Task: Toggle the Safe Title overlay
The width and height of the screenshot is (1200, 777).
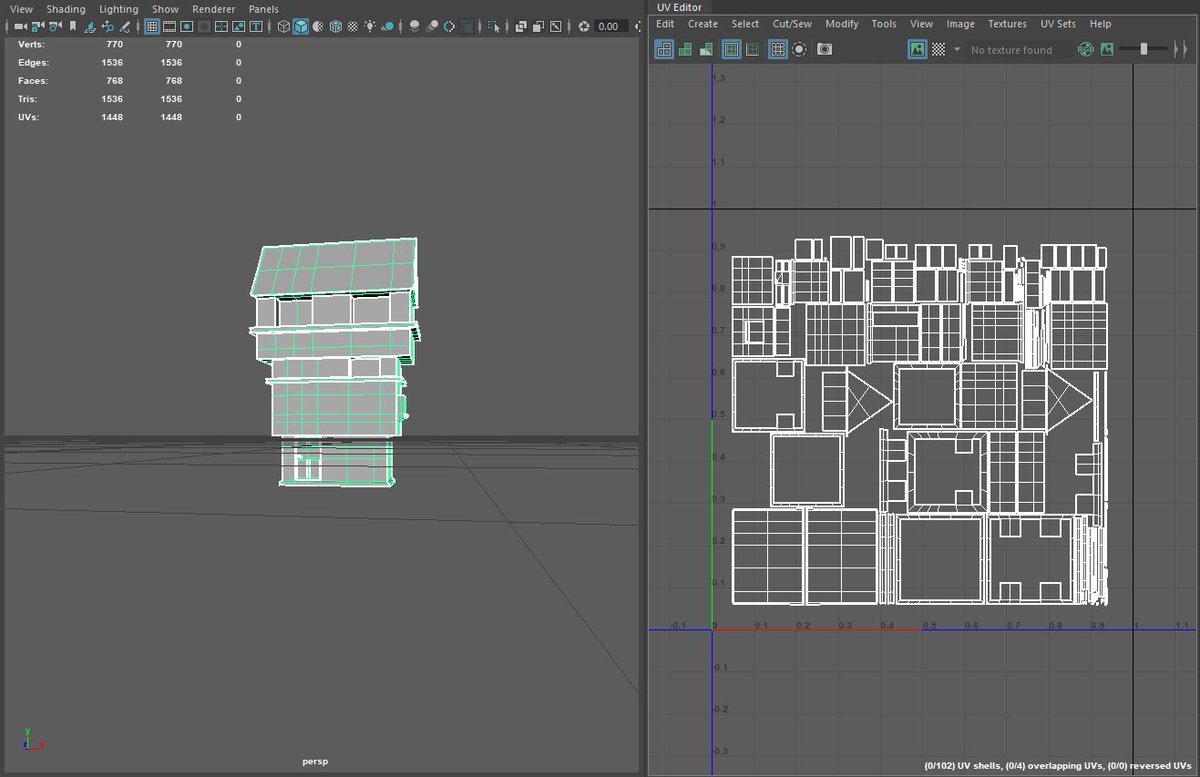Action: pos(255,26)
